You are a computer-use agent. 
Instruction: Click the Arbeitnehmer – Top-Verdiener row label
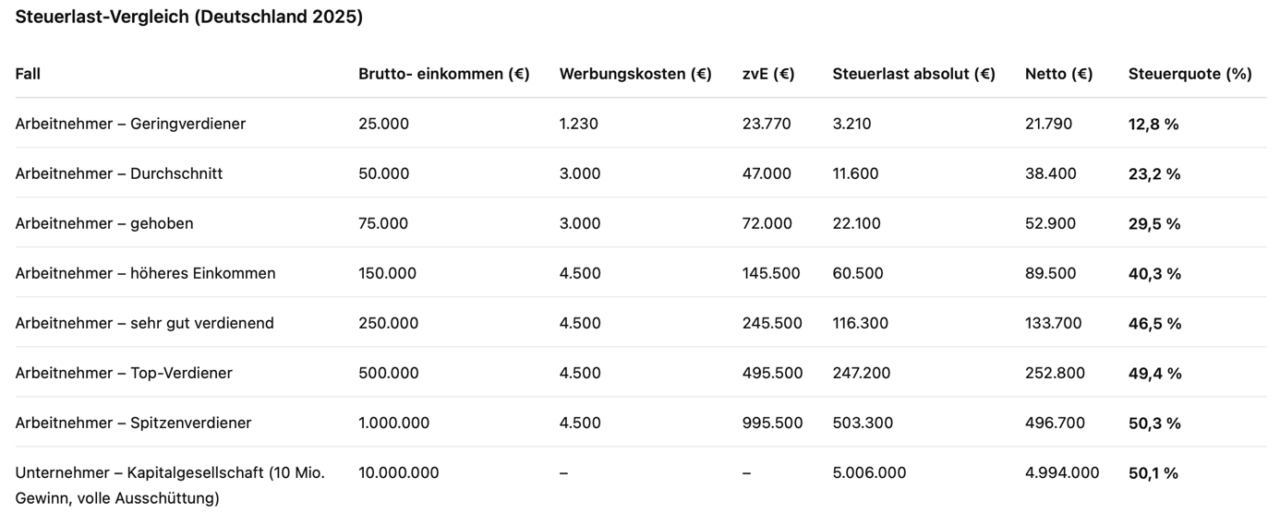click(124, 373)
